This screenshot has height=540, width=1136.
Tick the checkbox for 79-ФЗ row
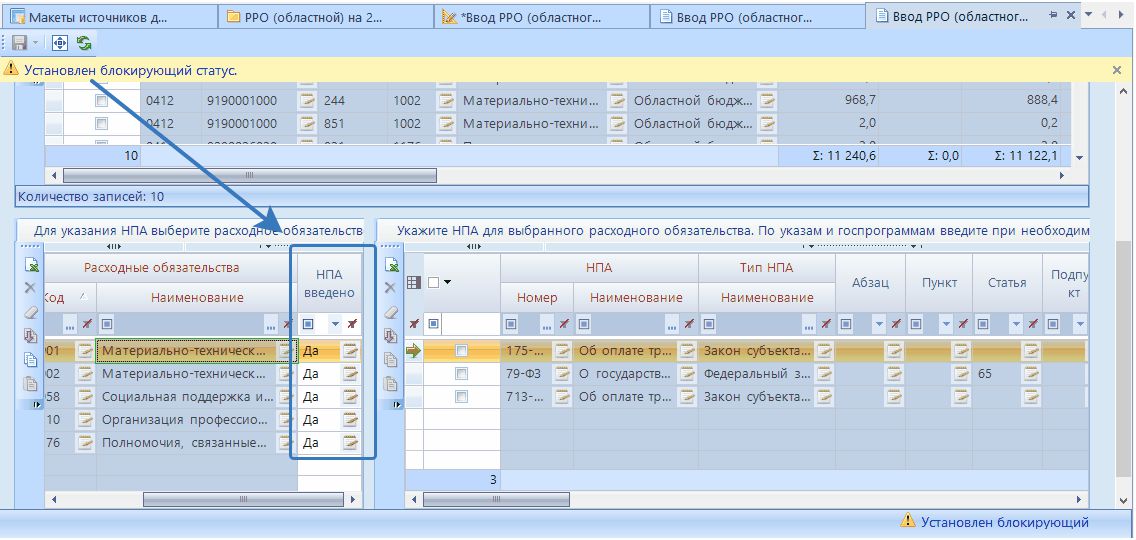[x=461, y=374]
